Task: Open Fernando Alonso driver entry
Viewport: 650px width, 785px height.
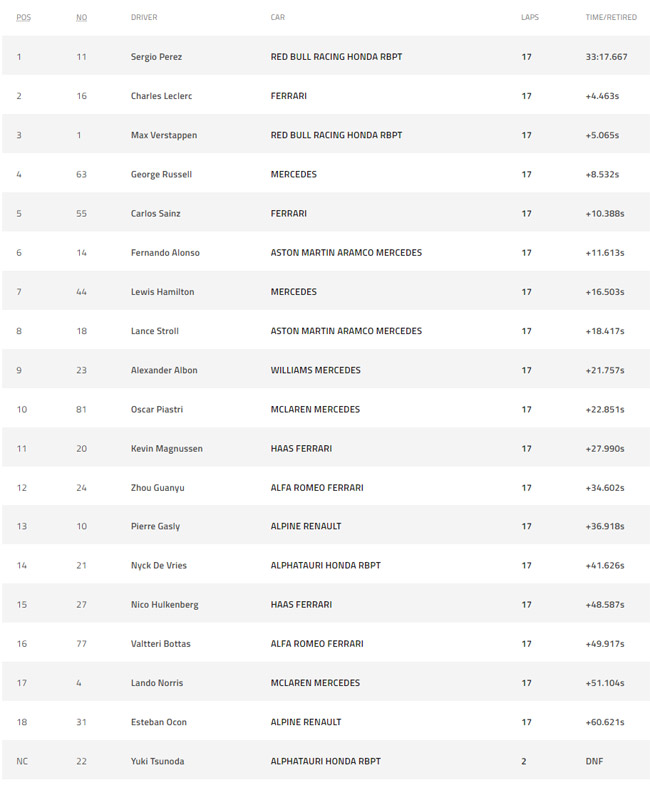Action: coord(165,253)
